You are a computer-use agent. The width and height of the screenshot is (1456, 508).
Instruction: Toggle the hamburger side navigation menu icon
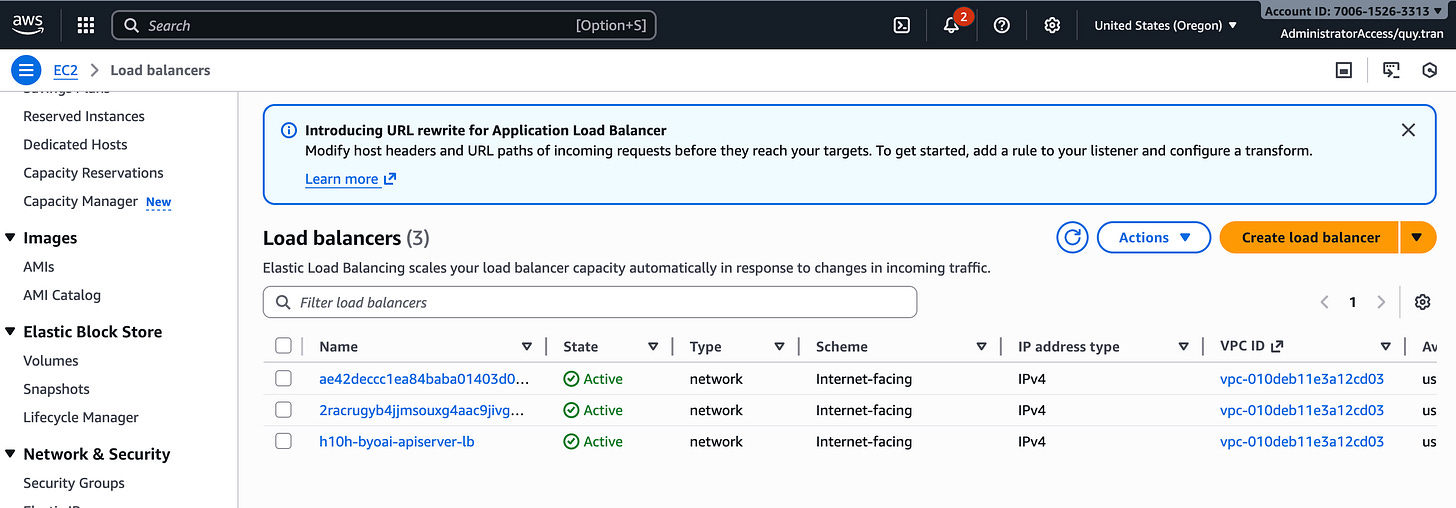click(x=26, y=70)
